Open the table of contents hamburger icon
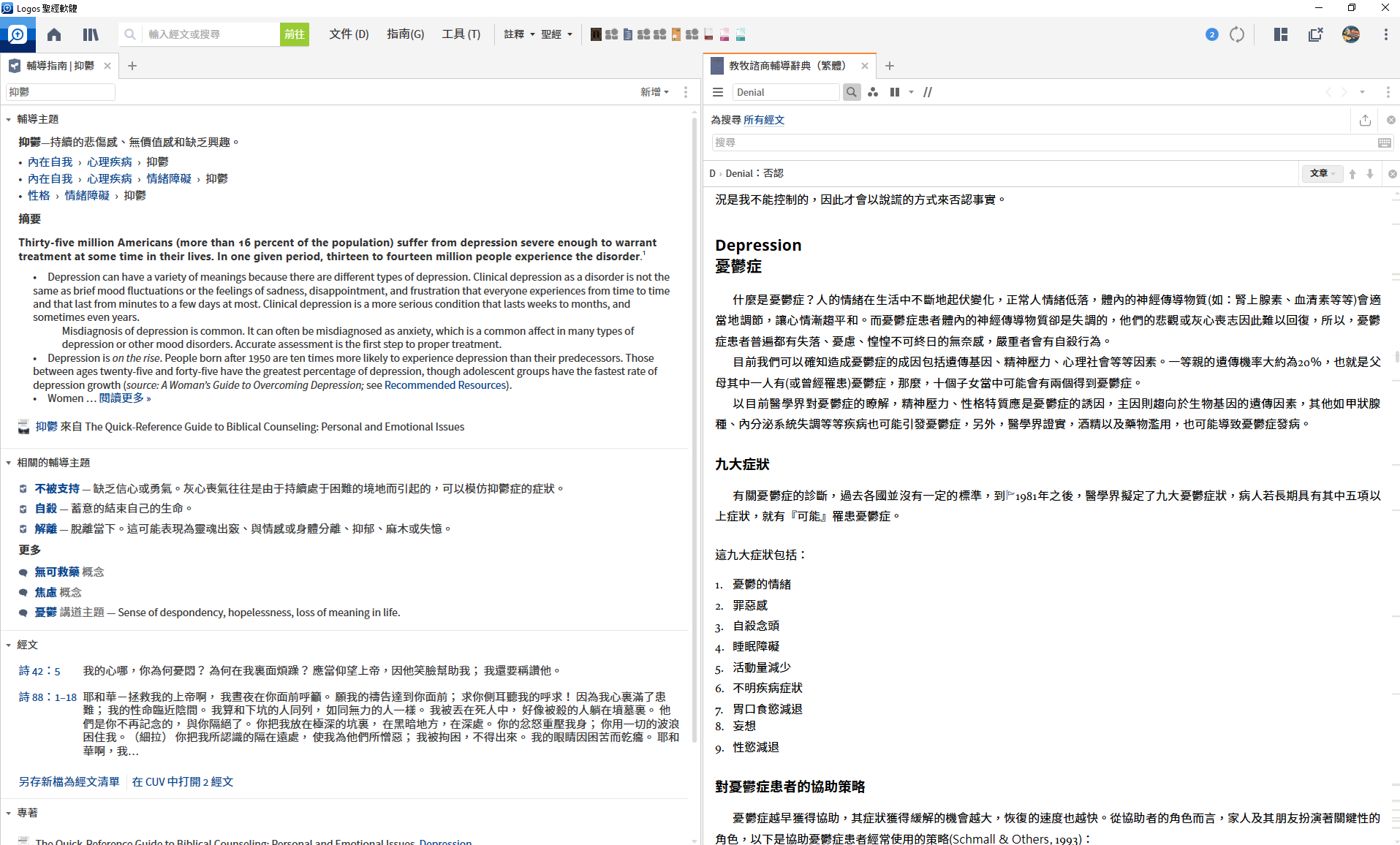 [x=718, y=92]
